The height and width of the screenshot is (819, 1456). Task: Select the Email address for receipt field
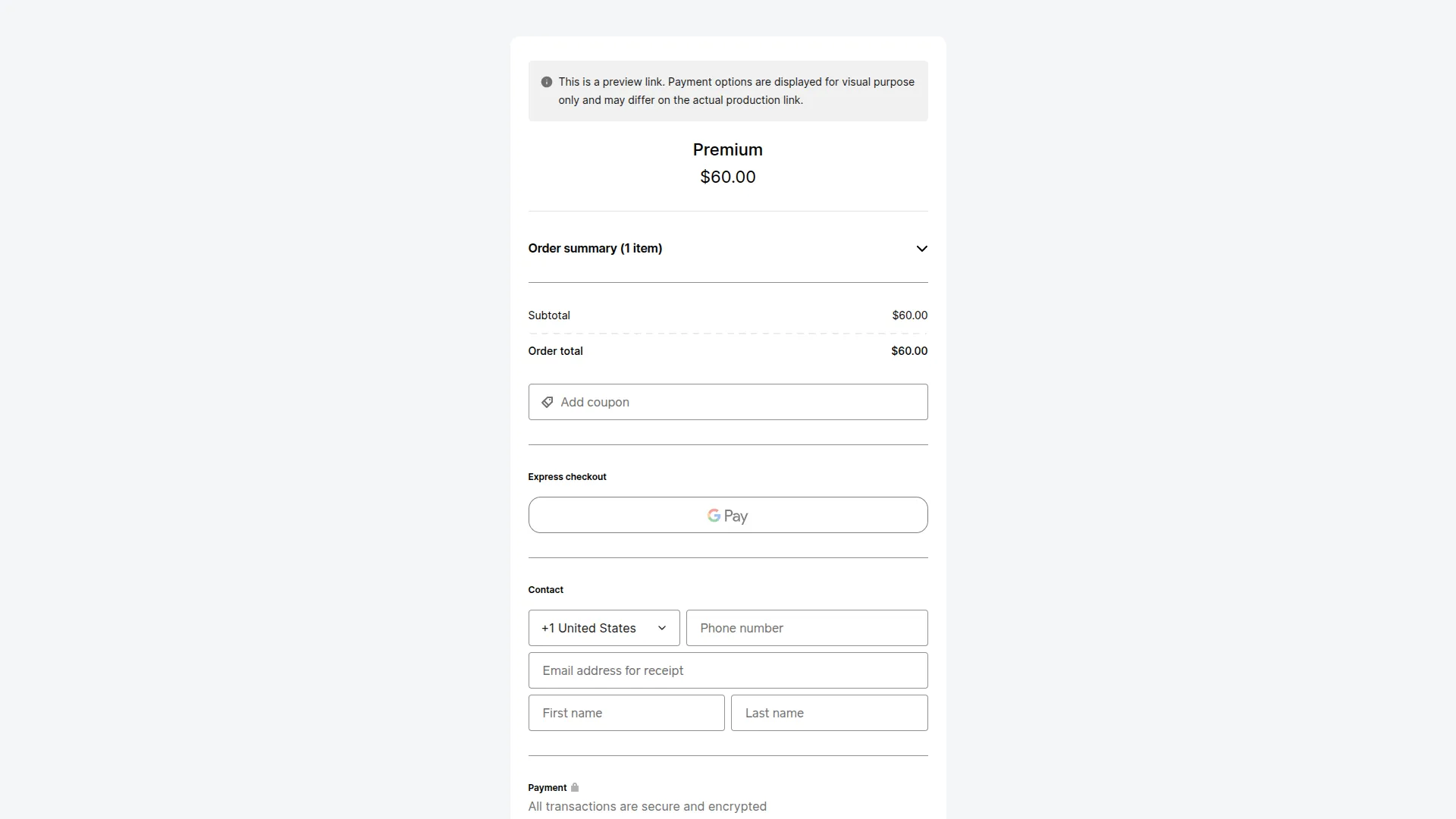tap(727, 670)
